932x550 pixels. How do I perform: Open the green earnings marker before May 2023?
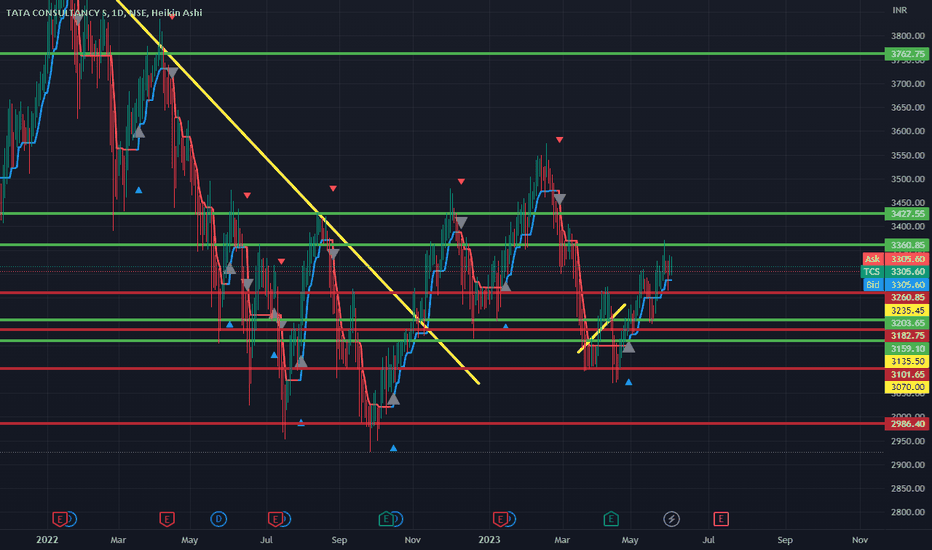point(610,519)
